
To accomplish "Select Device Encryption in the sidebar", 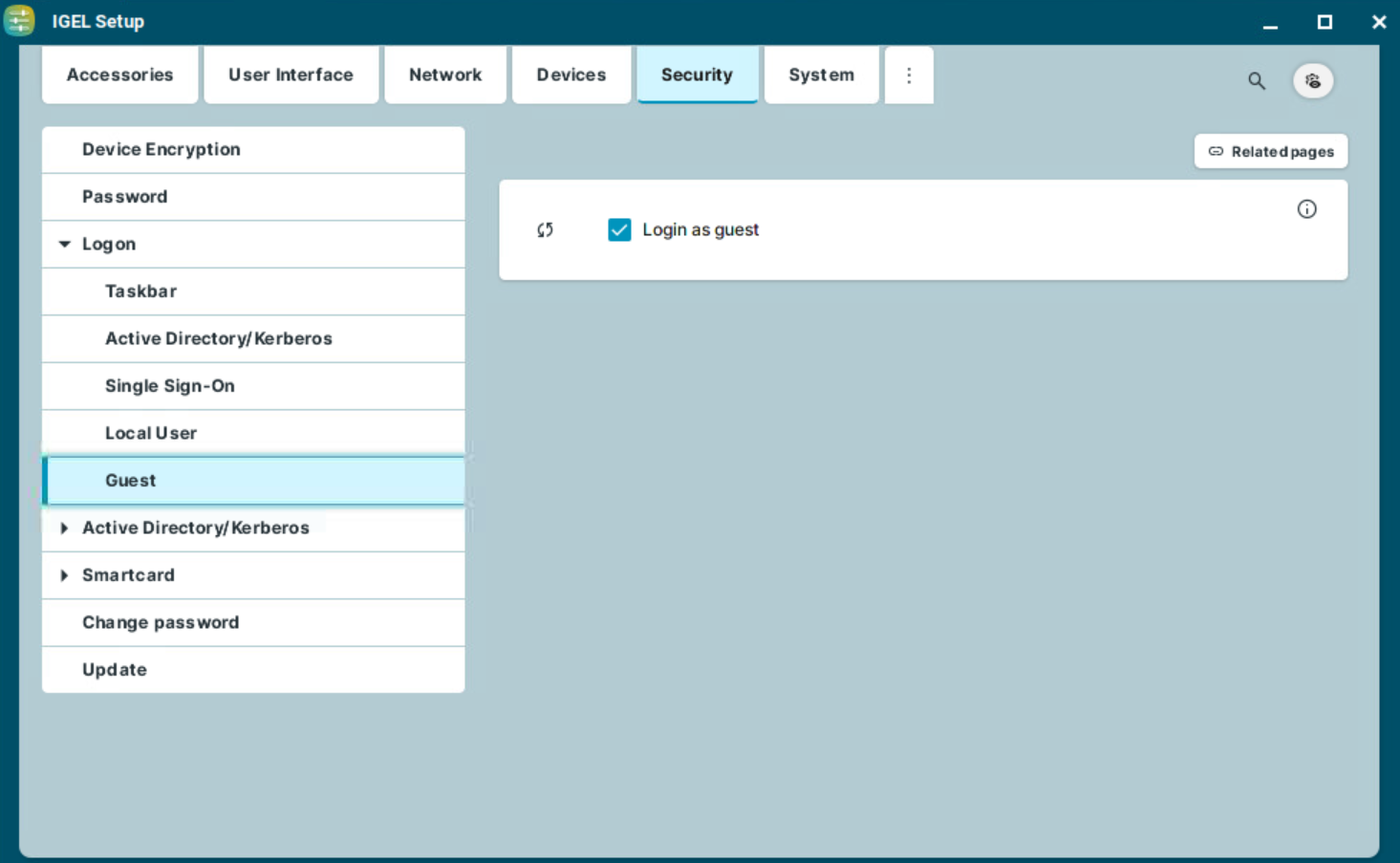I will [161, 150].
